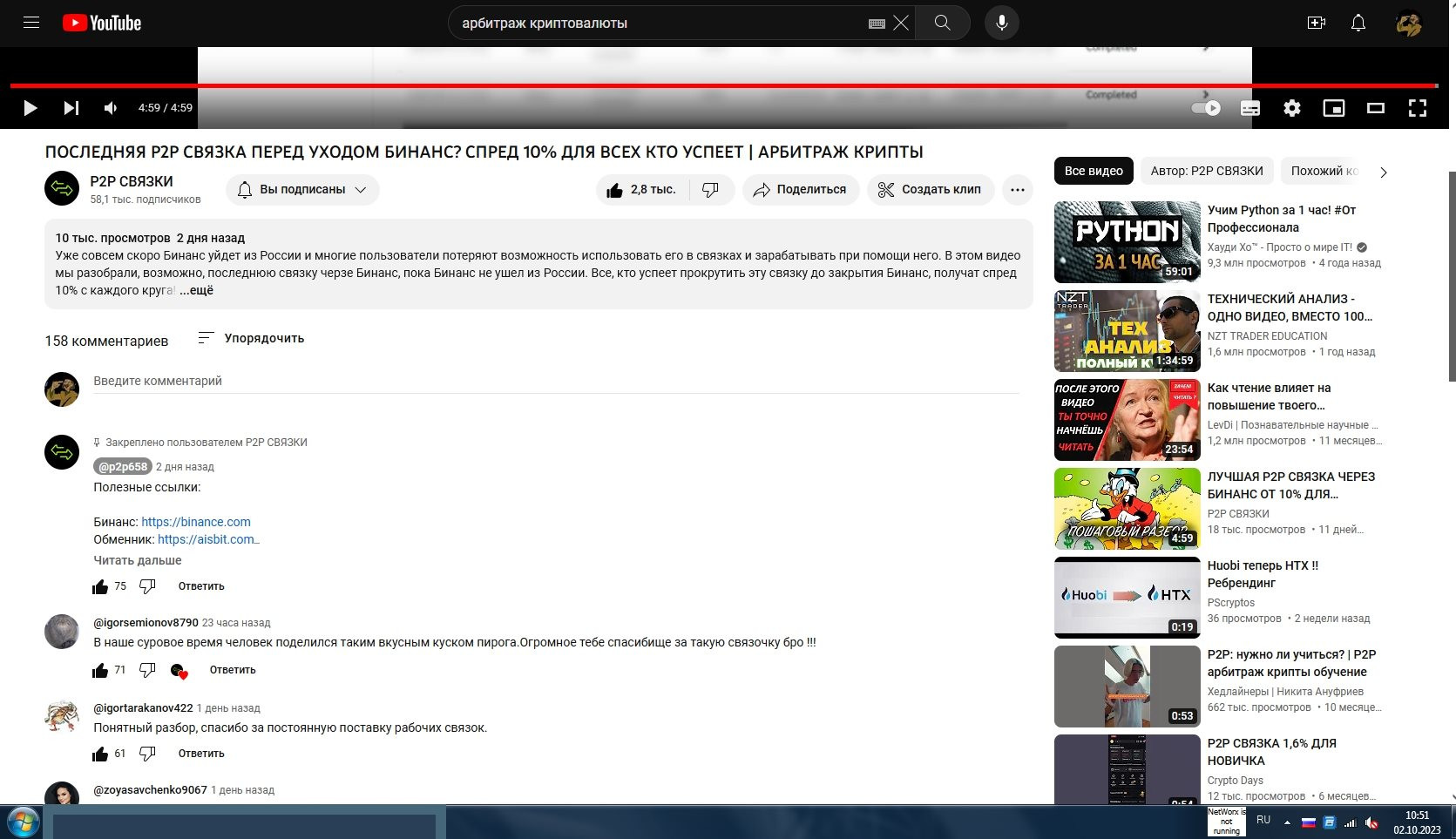Toggle subtitles in the player

pos(1249,108)
